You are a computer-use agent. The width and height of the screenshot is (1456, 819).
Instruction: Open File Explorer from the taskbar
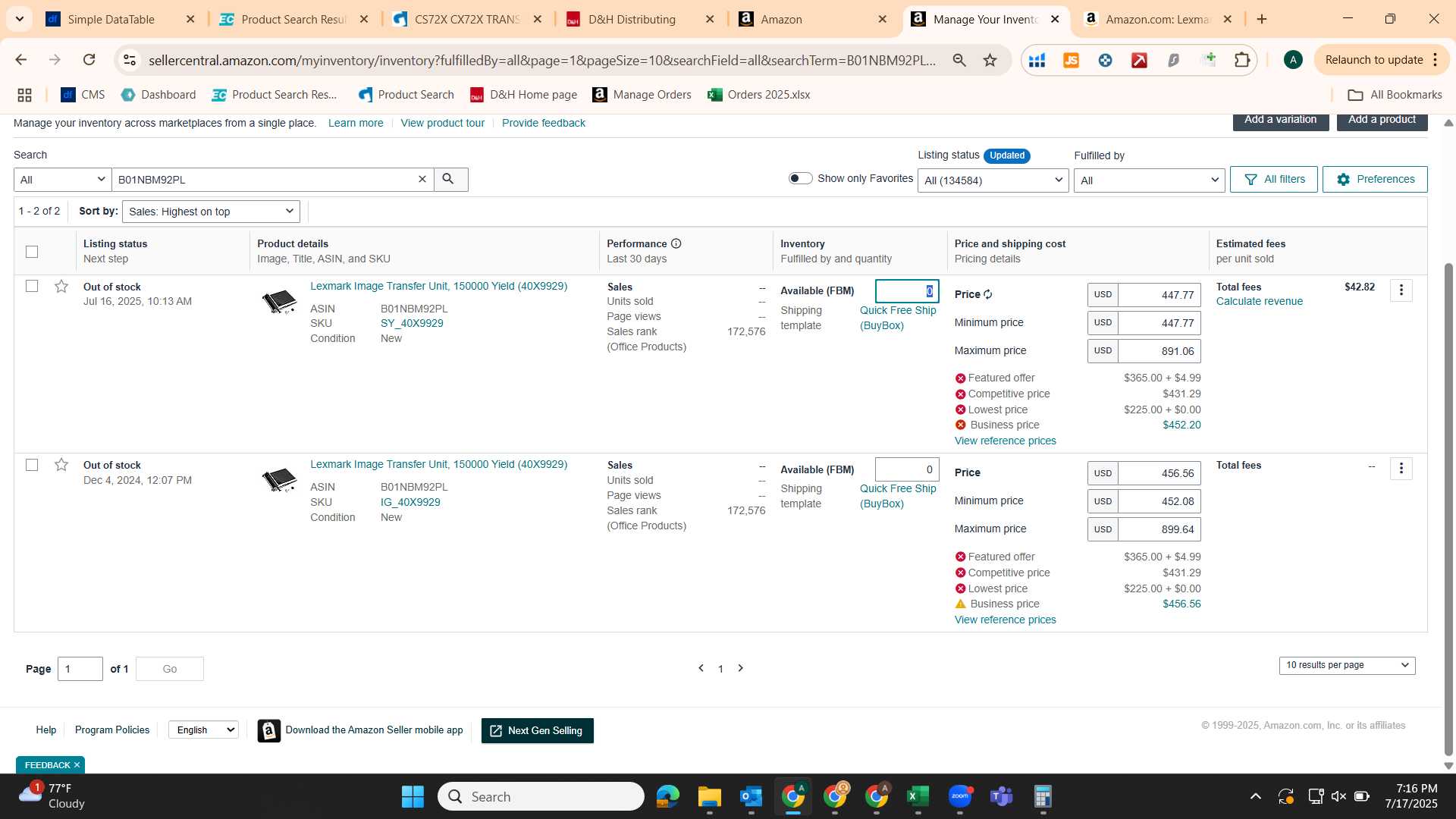709,796
